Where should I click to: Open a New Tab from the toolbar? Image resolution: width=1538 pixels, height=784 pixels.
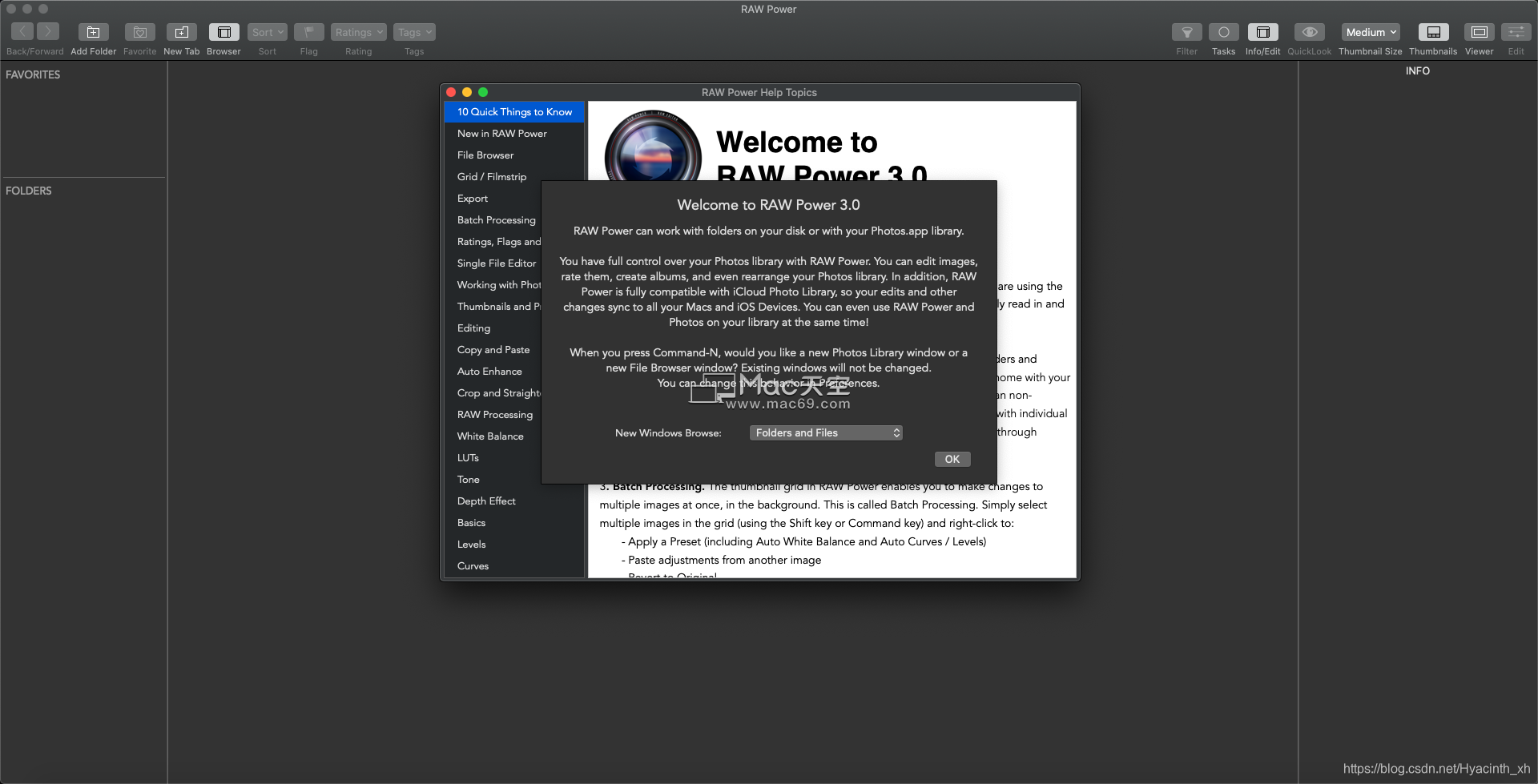pyautogui.click(x=182, y=32)
